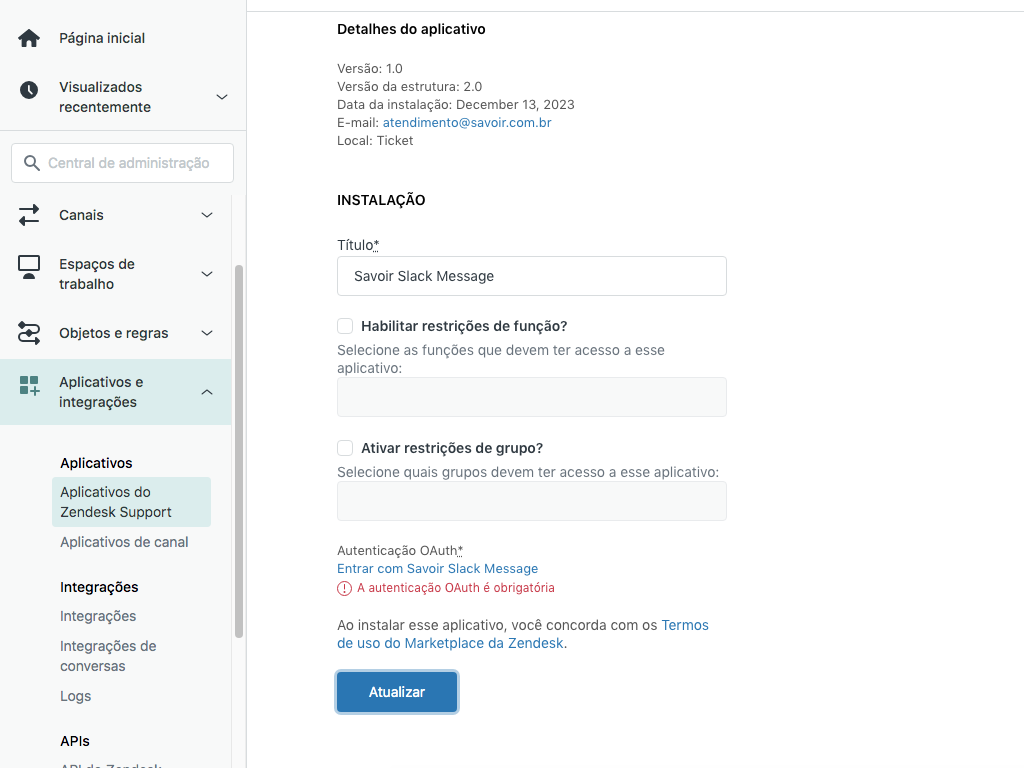Open the Logs menu item
Image resolution: width=1024 pixels, height=768 pixels.
[75, 696]
